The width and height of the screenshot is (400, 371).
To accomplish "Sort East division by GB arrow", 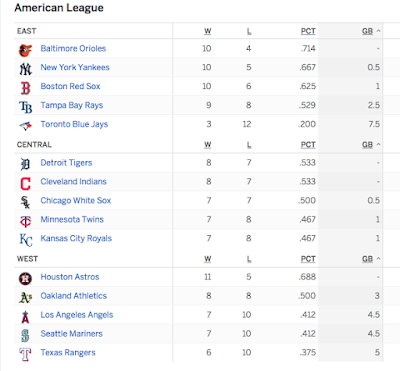I will click(378, 31).
